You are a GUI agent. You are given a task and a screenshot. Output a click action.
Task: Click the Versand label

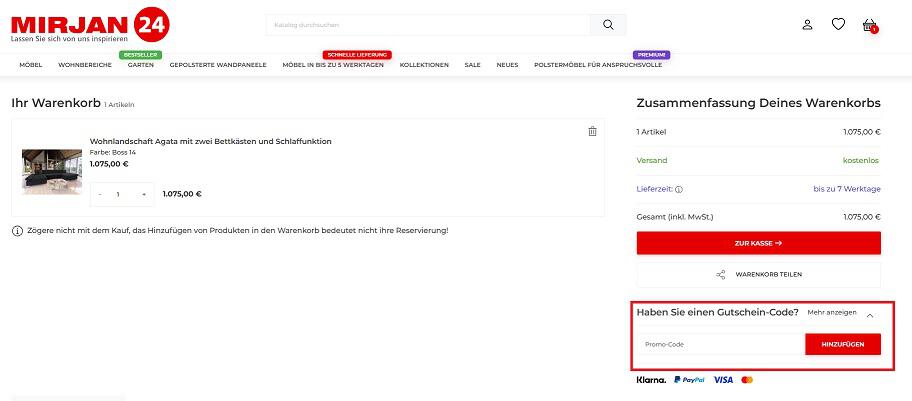[x=652, y=161]
